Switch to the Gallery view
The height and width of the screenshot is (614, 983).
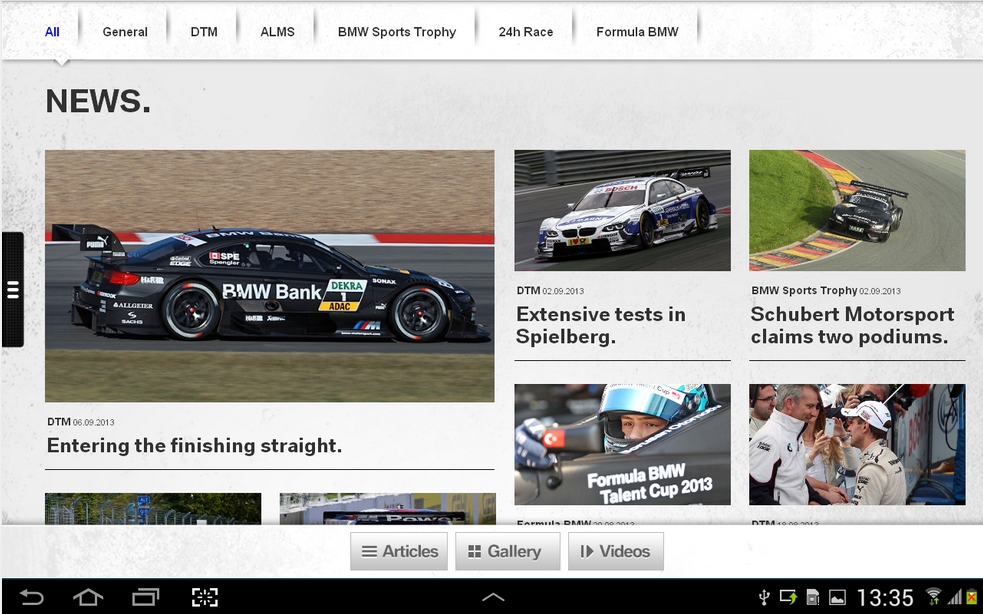(506, 551)
